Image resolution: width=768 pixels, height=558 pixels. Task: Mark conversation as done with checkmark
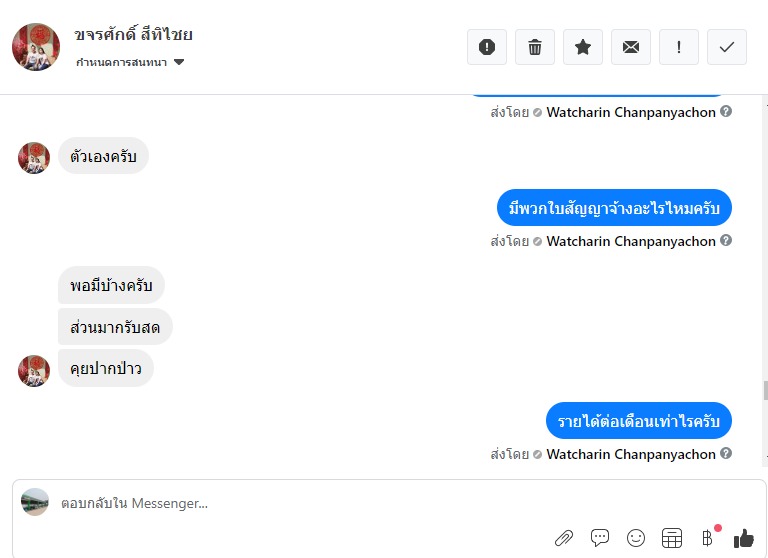pyautogui.click(x=727, y=47)
